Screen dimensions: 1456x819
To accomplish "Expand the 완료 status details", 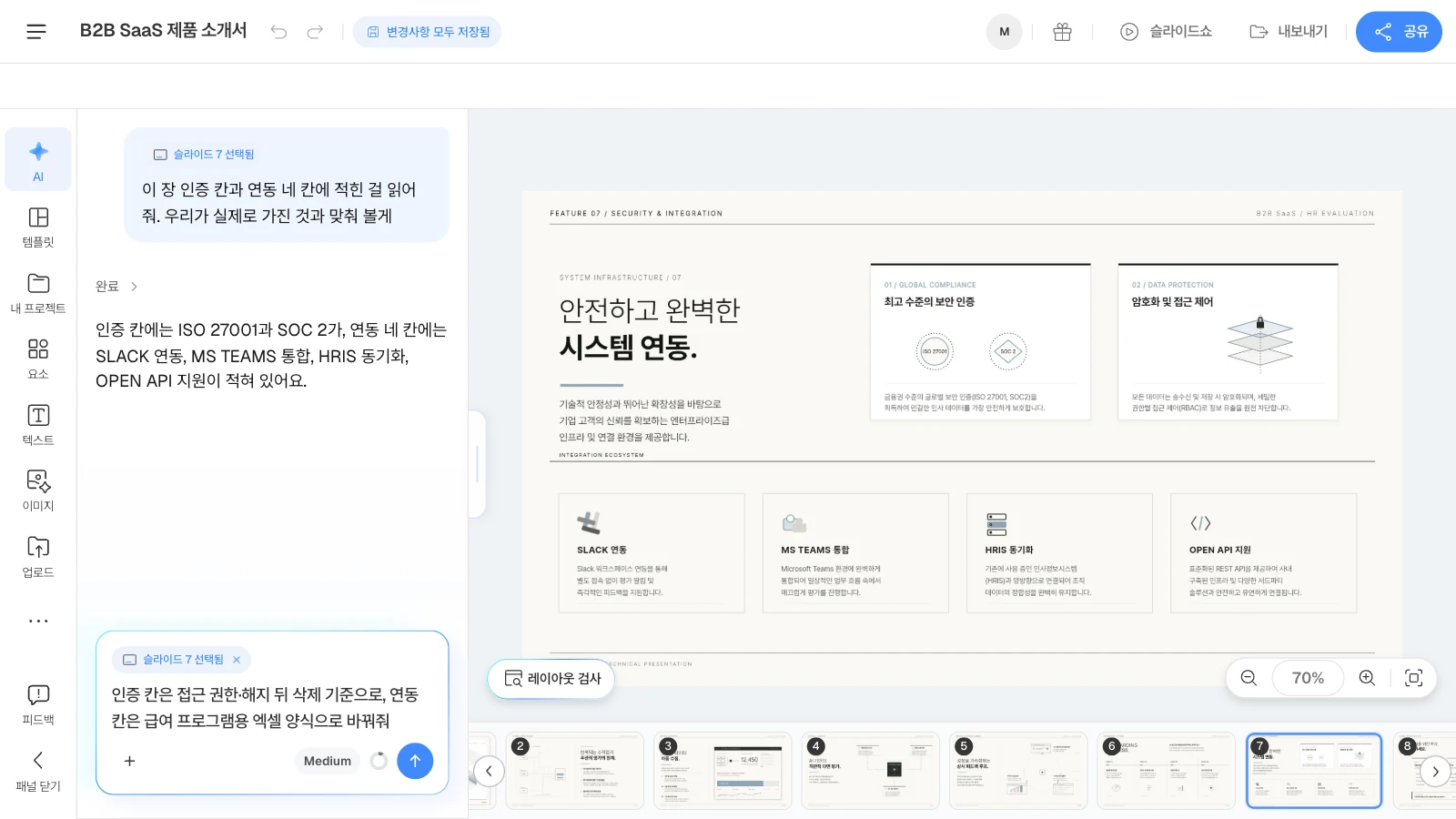I will 116,286.
